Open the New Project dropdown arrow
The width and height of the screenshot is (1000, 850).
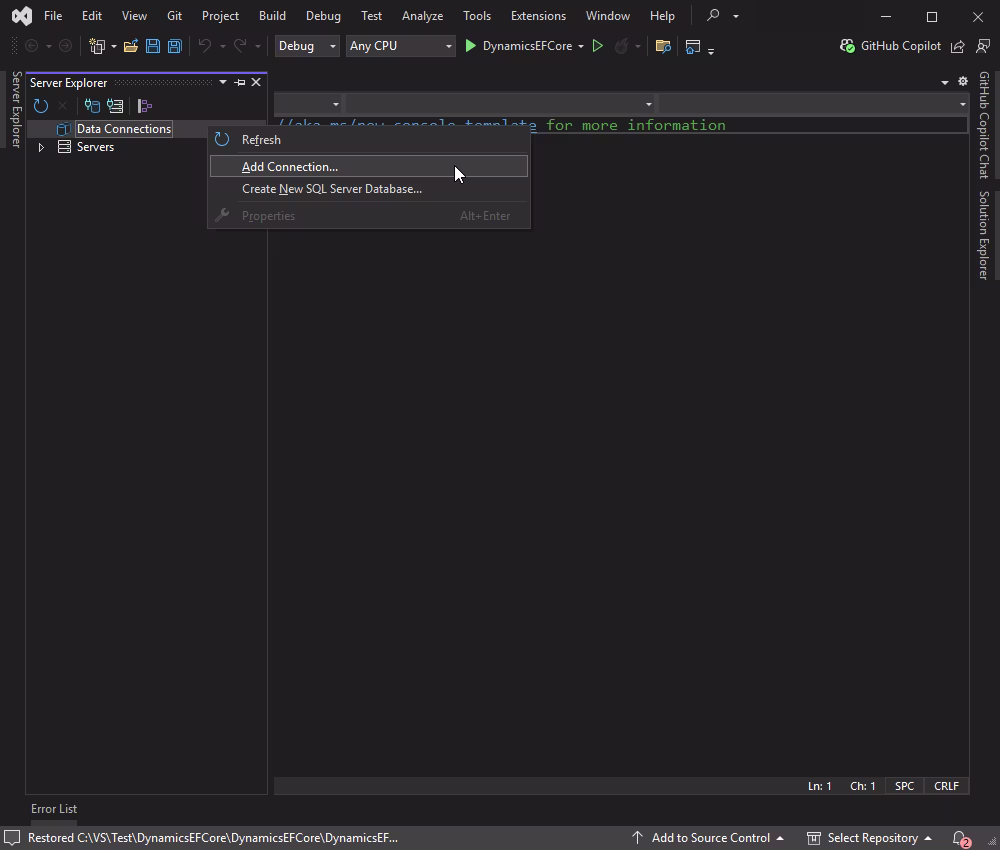pyautogui.click(x=114, y=46)
